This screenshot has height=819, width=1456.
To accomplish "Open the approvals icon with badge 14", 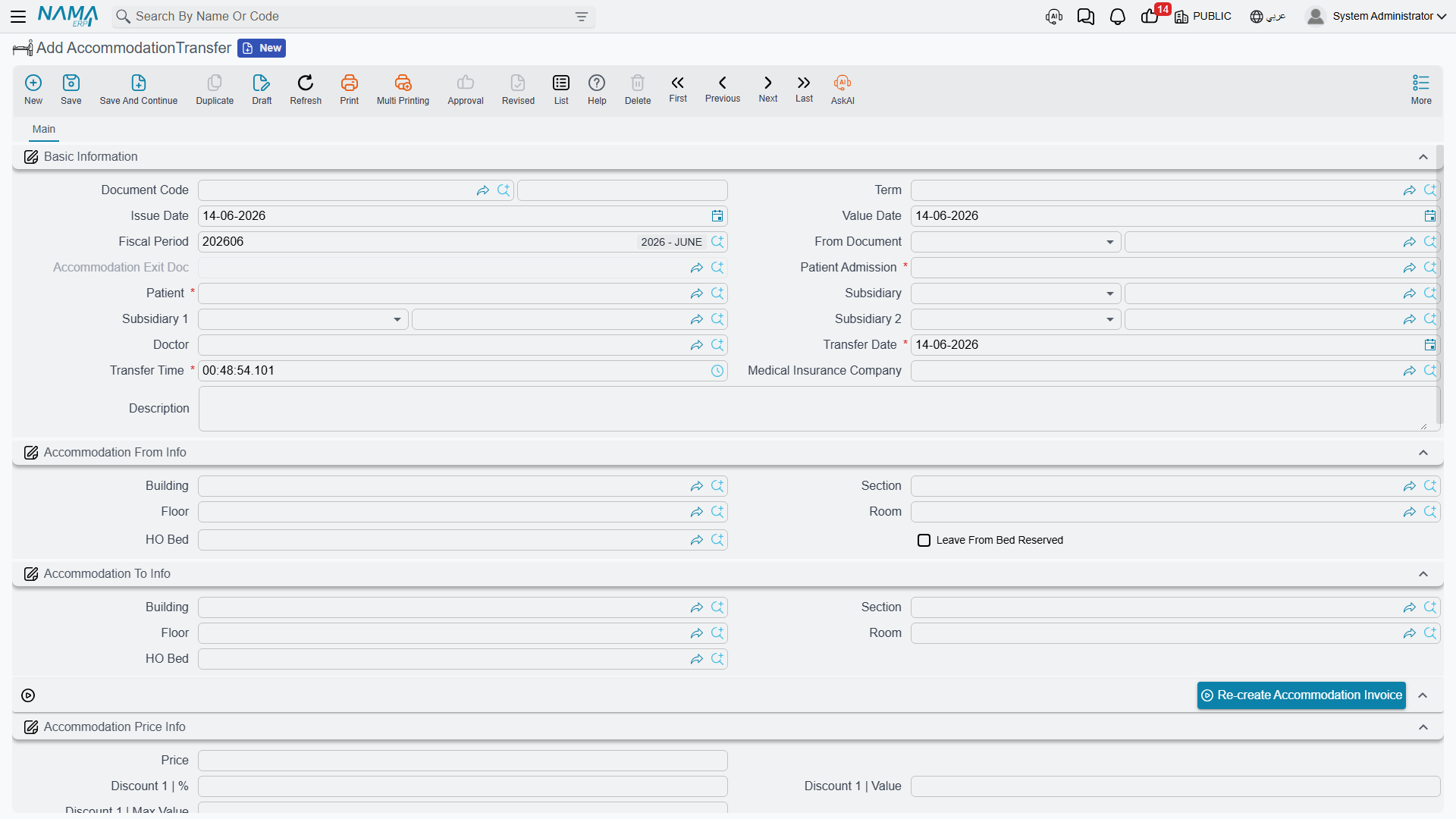I will [x=1151, y=15].
